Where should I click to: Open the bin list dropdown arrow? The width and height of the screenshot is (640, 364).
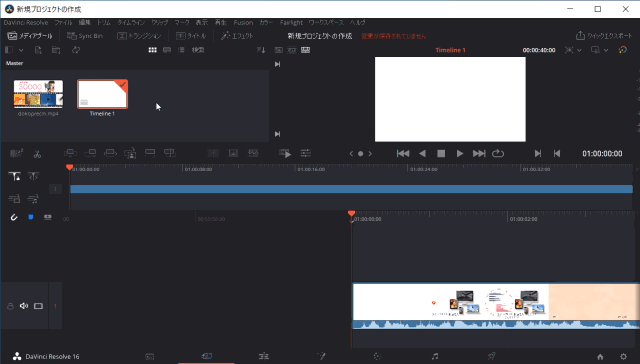tap(21, 50)
